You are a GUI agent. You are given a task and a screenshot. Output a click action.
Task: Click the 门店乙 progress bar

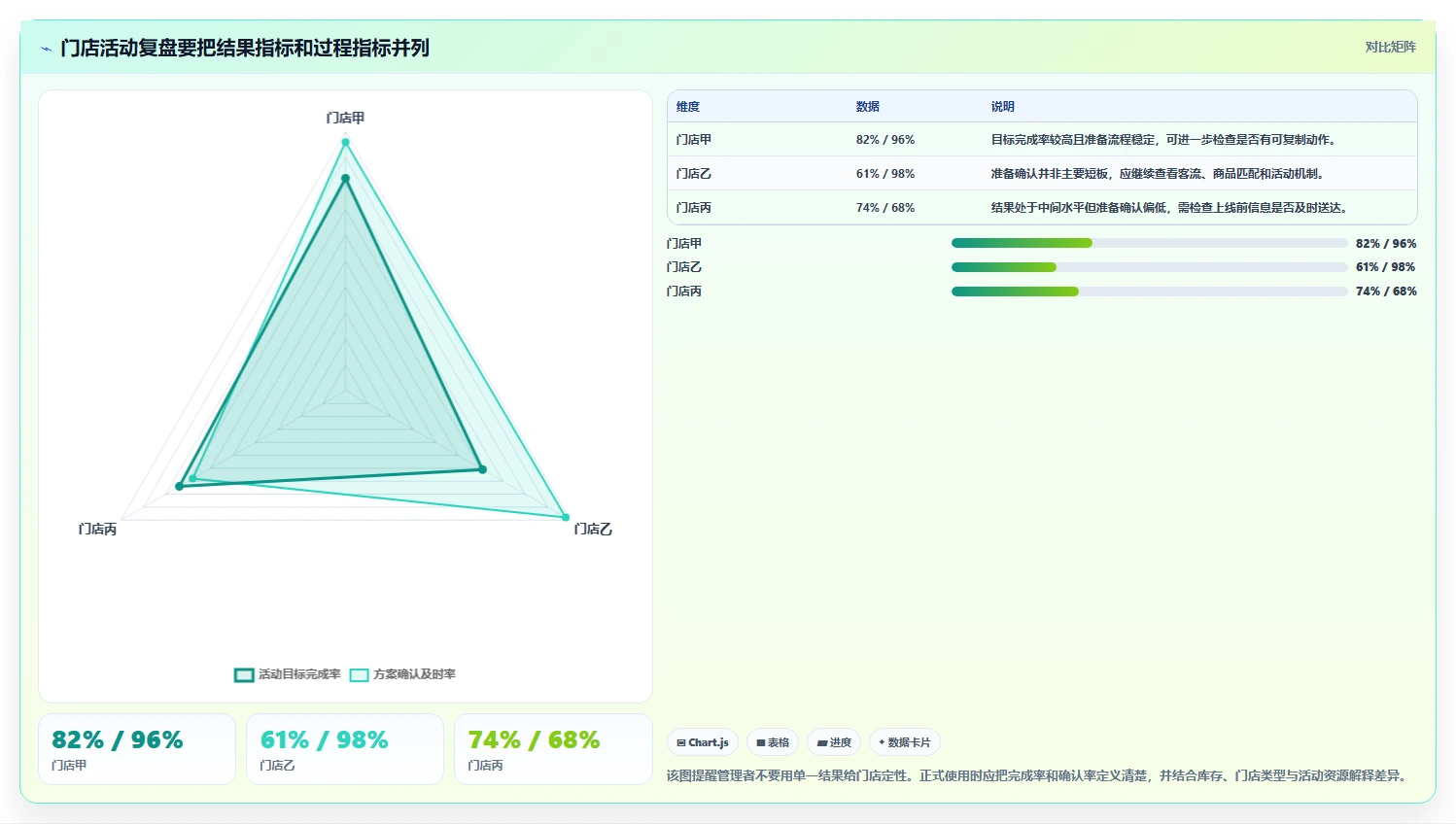(1150, 267)
